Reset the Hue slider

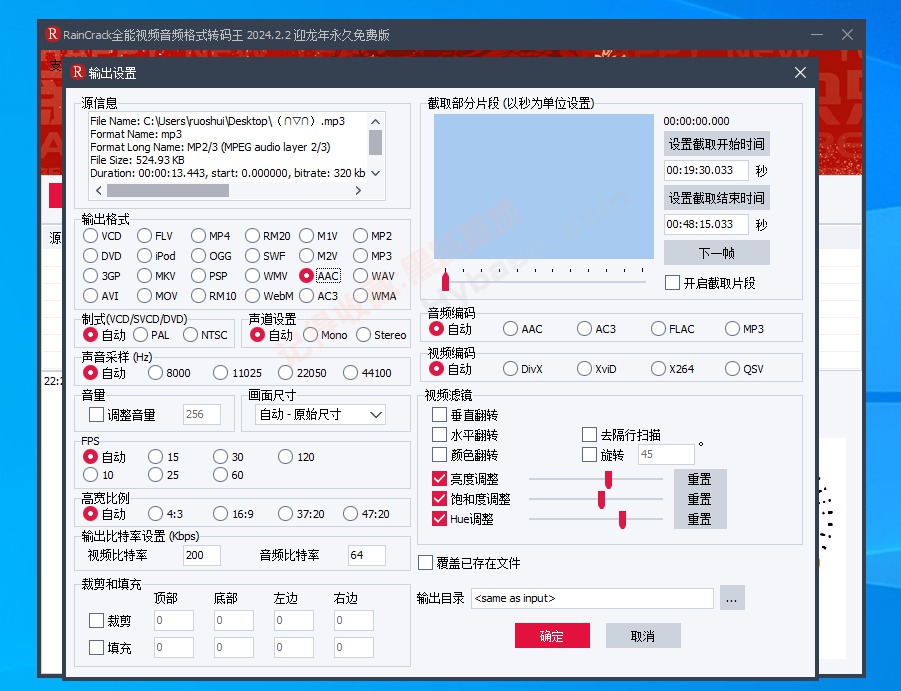(x=700, y=519)
